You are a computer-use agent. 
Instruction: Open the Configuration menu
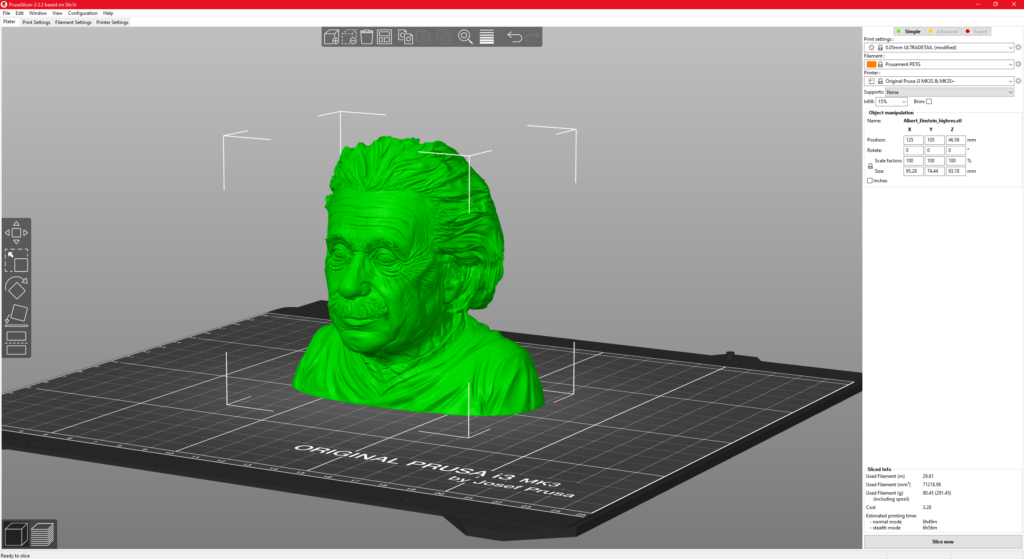(x=82, y=13)
